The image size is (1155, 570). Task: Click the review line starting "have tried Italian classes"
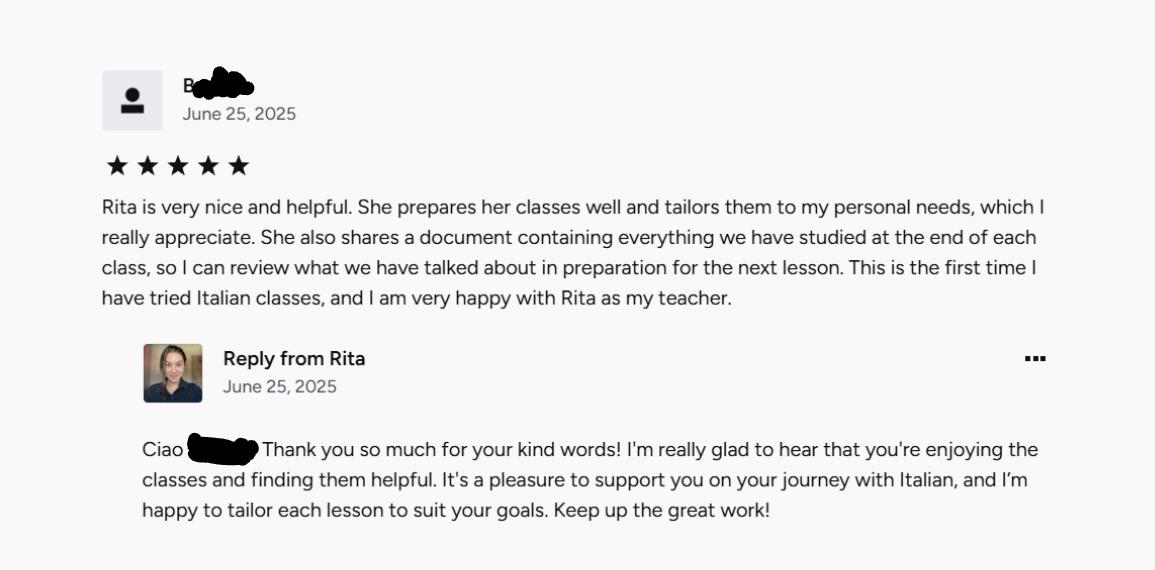(x=416, y=298)
